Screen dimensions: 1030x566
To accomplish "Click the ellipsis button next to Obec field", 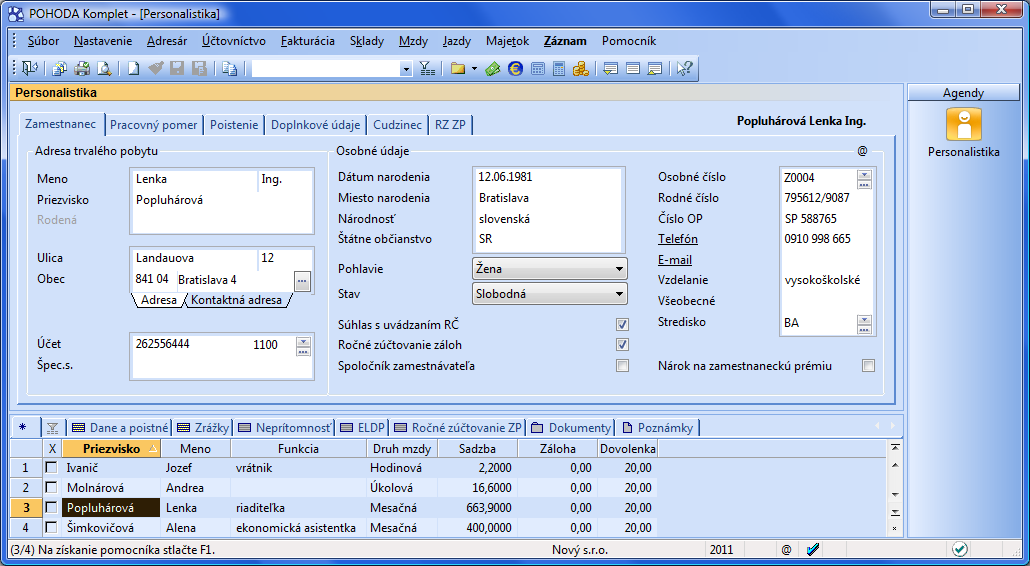I will 302,281.
